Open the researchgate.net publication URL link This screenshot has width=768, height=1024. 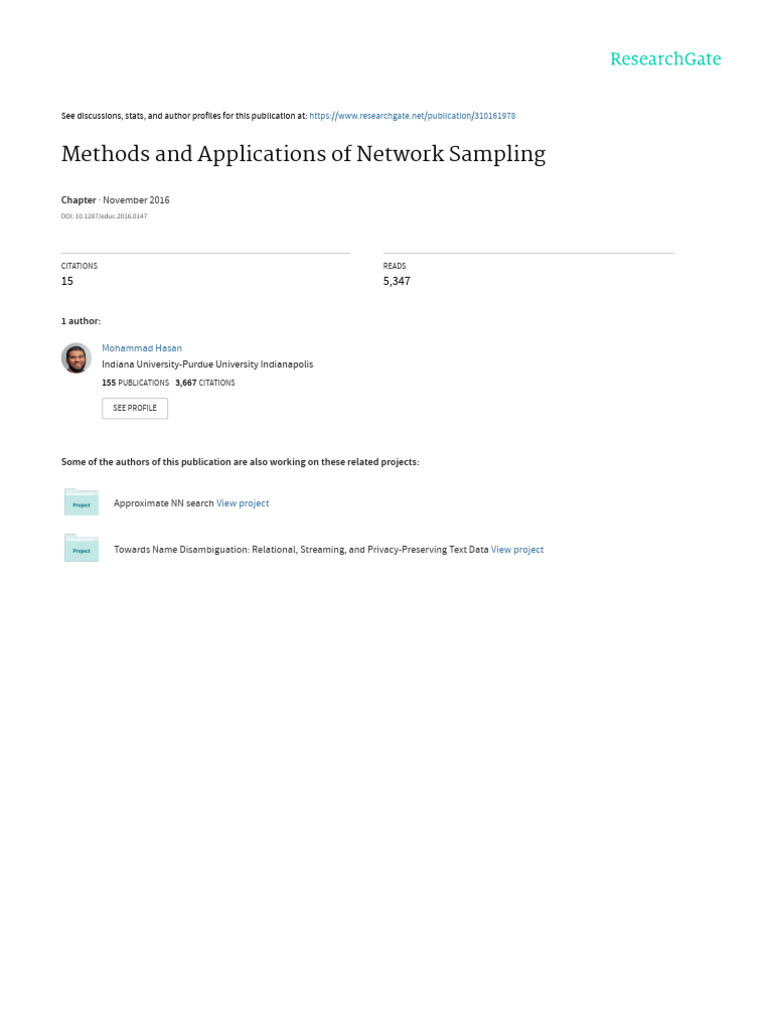click(412, 116)
